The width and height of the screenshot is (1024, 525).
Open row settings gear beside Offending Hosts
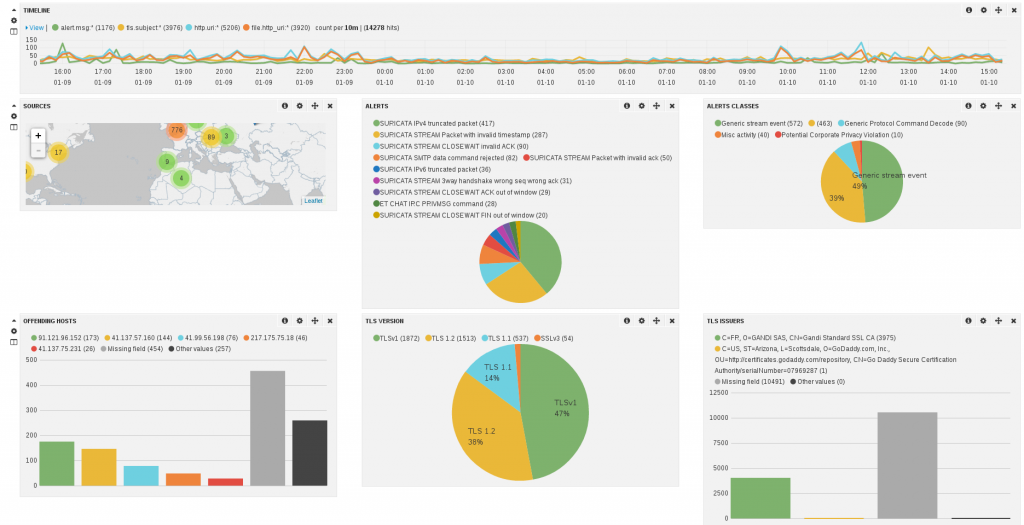coord(14,331)
